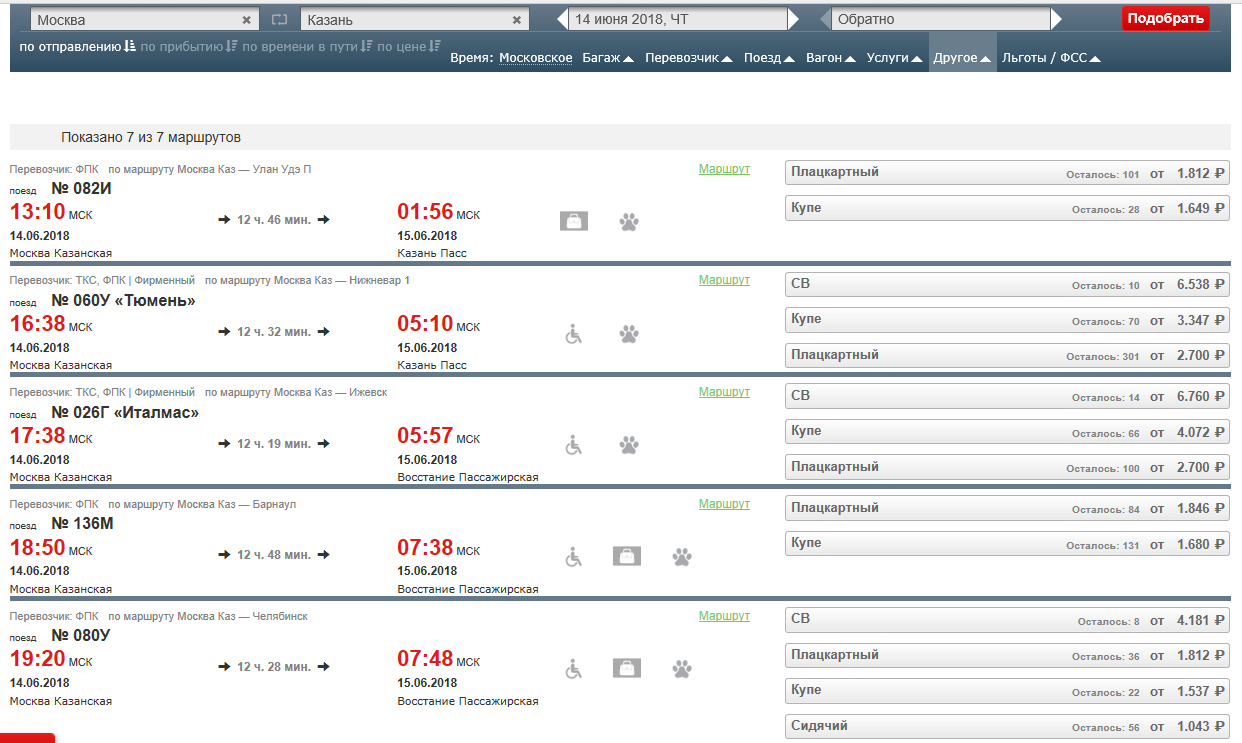Open Маршрут link for train 080У
Viewport: 1242px width, 743px height.
(724, 616)
